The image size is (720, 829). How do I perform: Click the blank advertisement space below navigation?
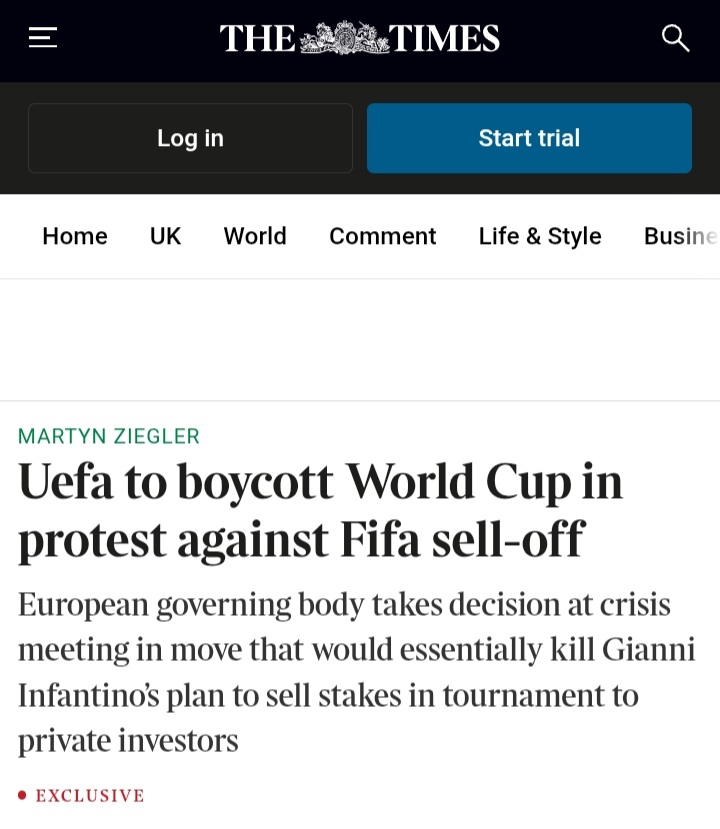[x=360, y=340]
